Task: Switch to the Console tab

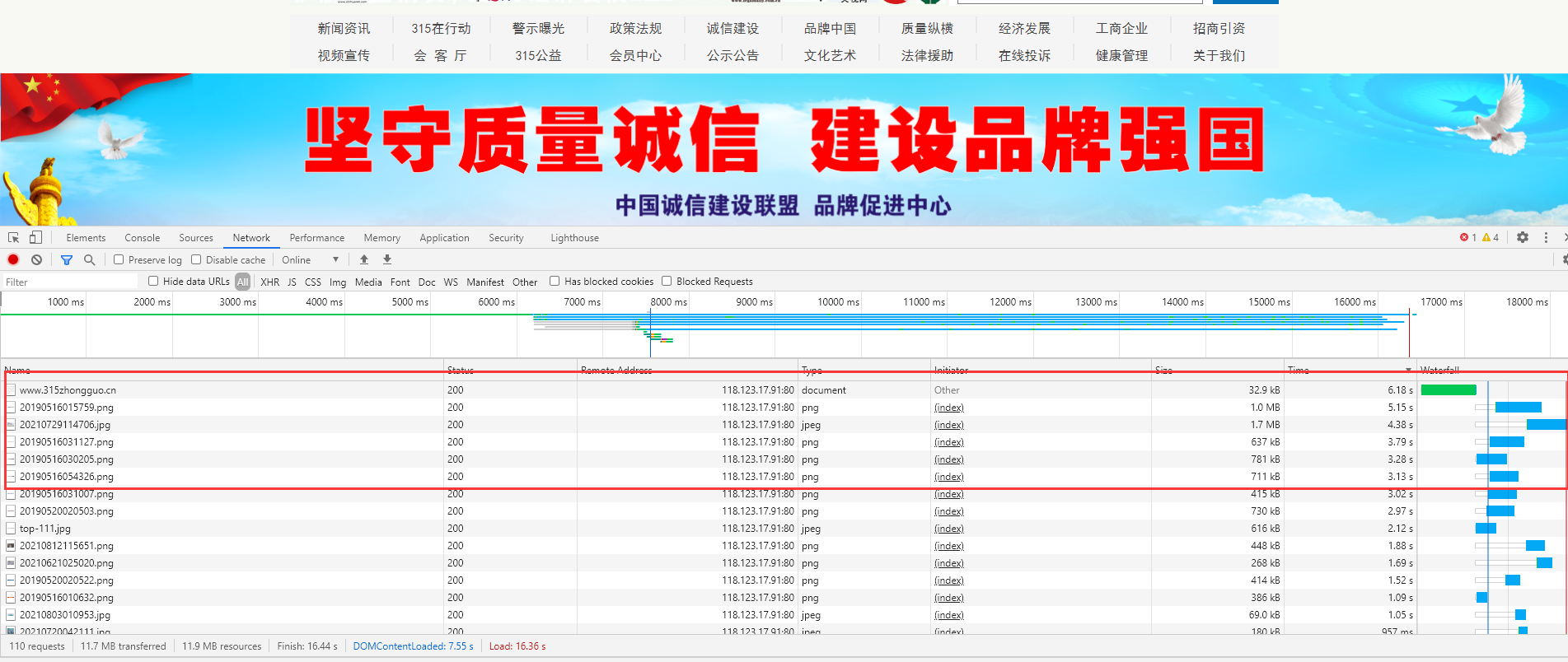Action: [142, 238]
